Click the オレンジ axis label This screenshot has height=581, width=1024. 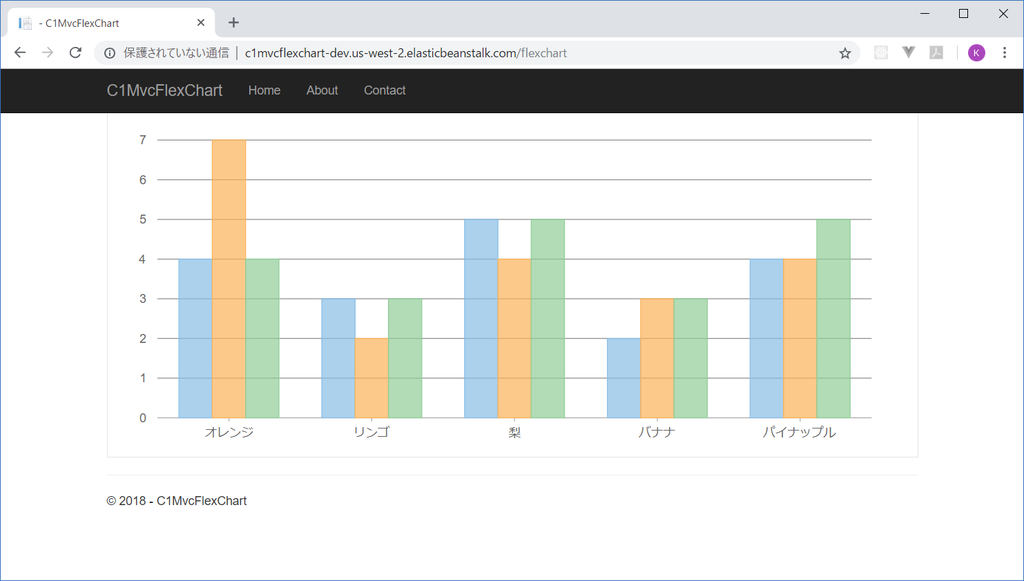click(x=229, y=432)
